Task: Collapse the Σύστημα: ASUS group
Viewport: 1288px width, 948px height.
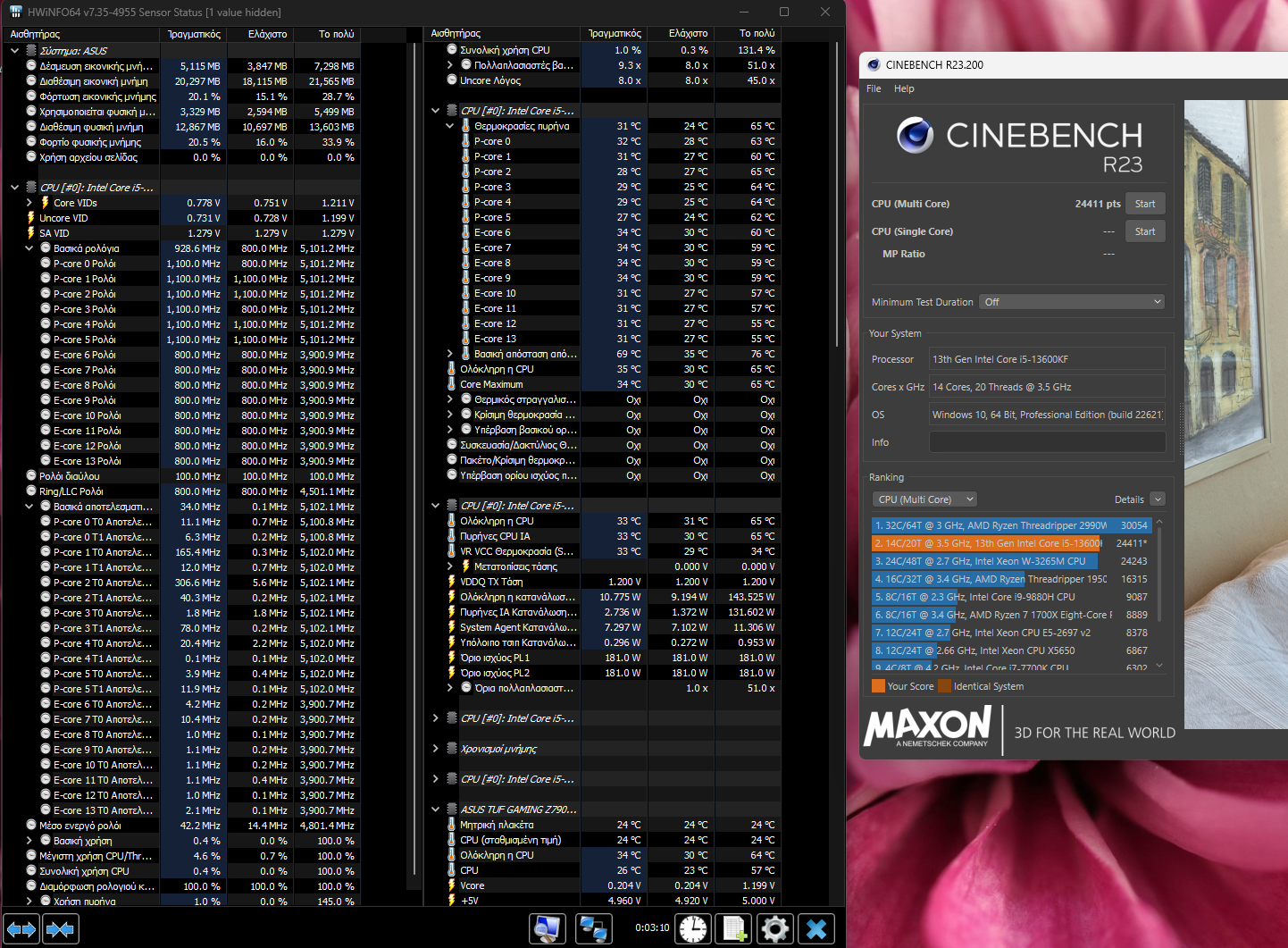Action: (14, 51)
